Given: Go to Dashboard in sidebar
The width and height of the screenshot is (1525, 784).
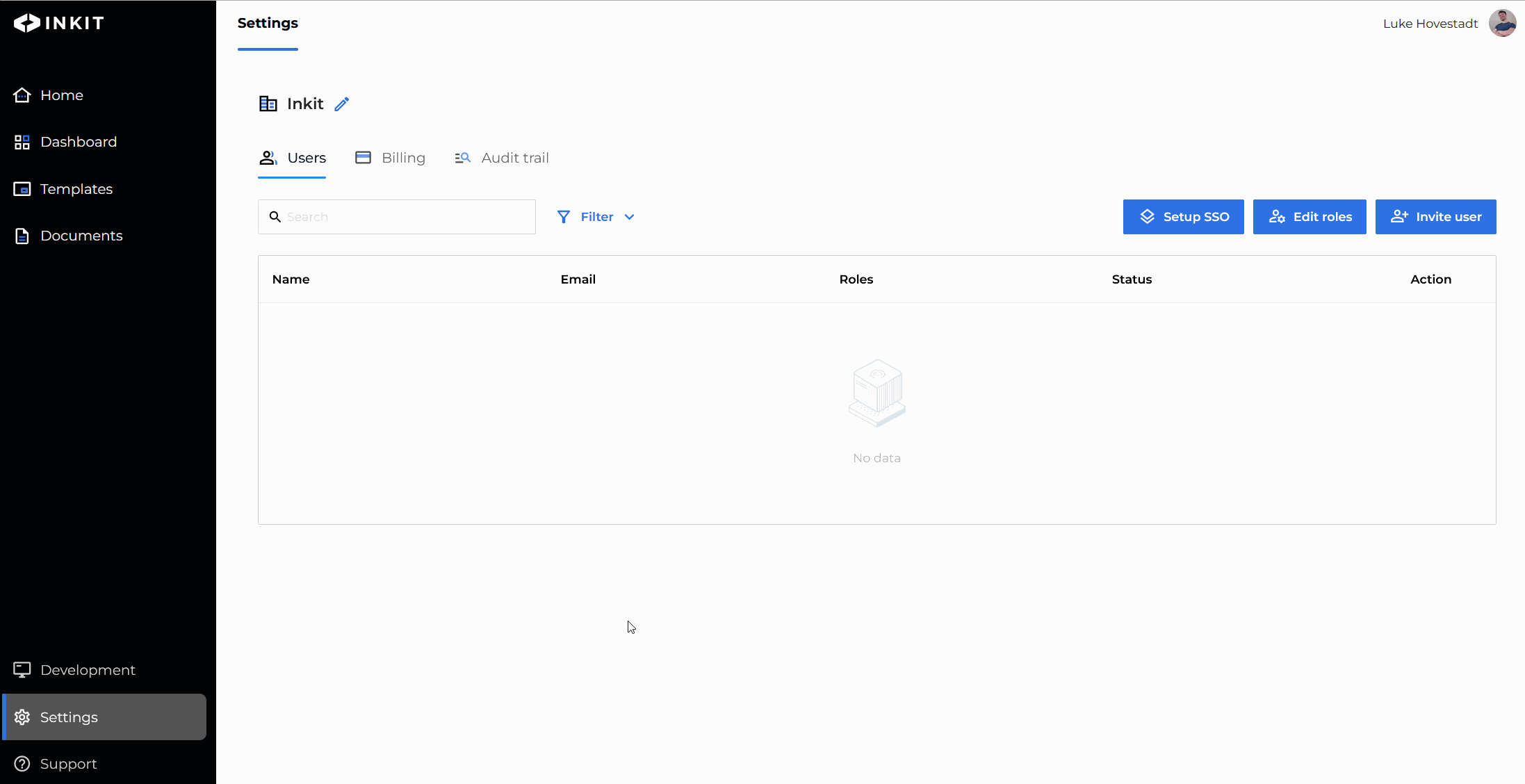Looking at the screenshot, I should tap(78, 142).
